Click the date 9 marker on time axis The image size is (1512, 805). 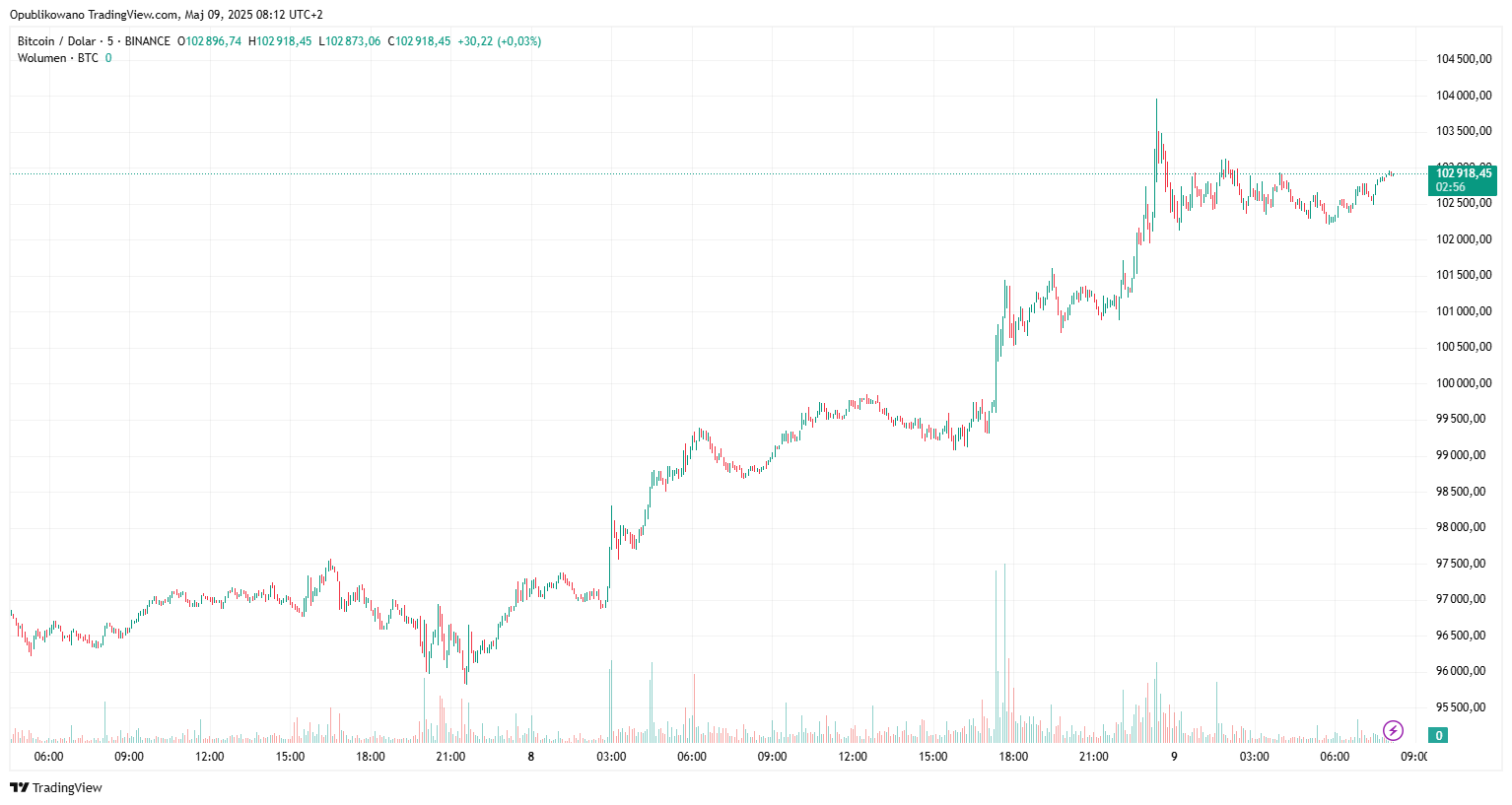point(1174,757)
